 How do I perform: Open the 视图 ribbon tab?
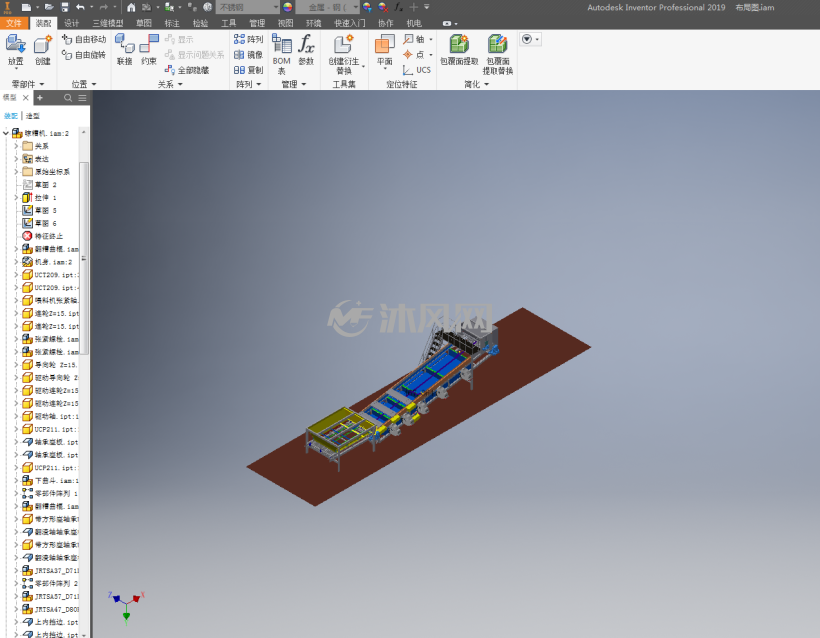pos(285,23)
